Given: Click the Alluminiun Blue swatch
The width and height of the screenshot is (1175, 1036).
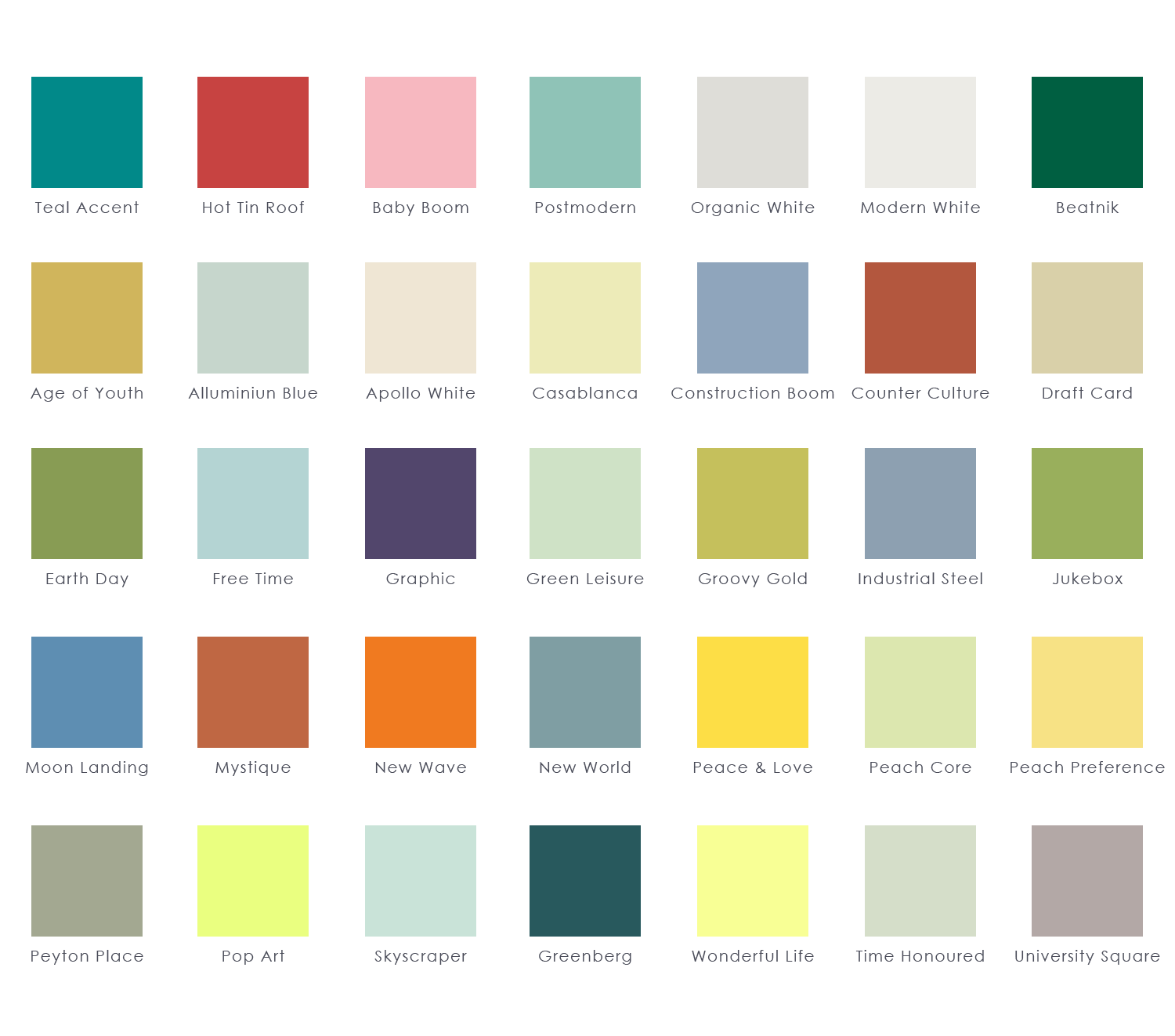Looking at the screenshot, I should coord(253,318).
